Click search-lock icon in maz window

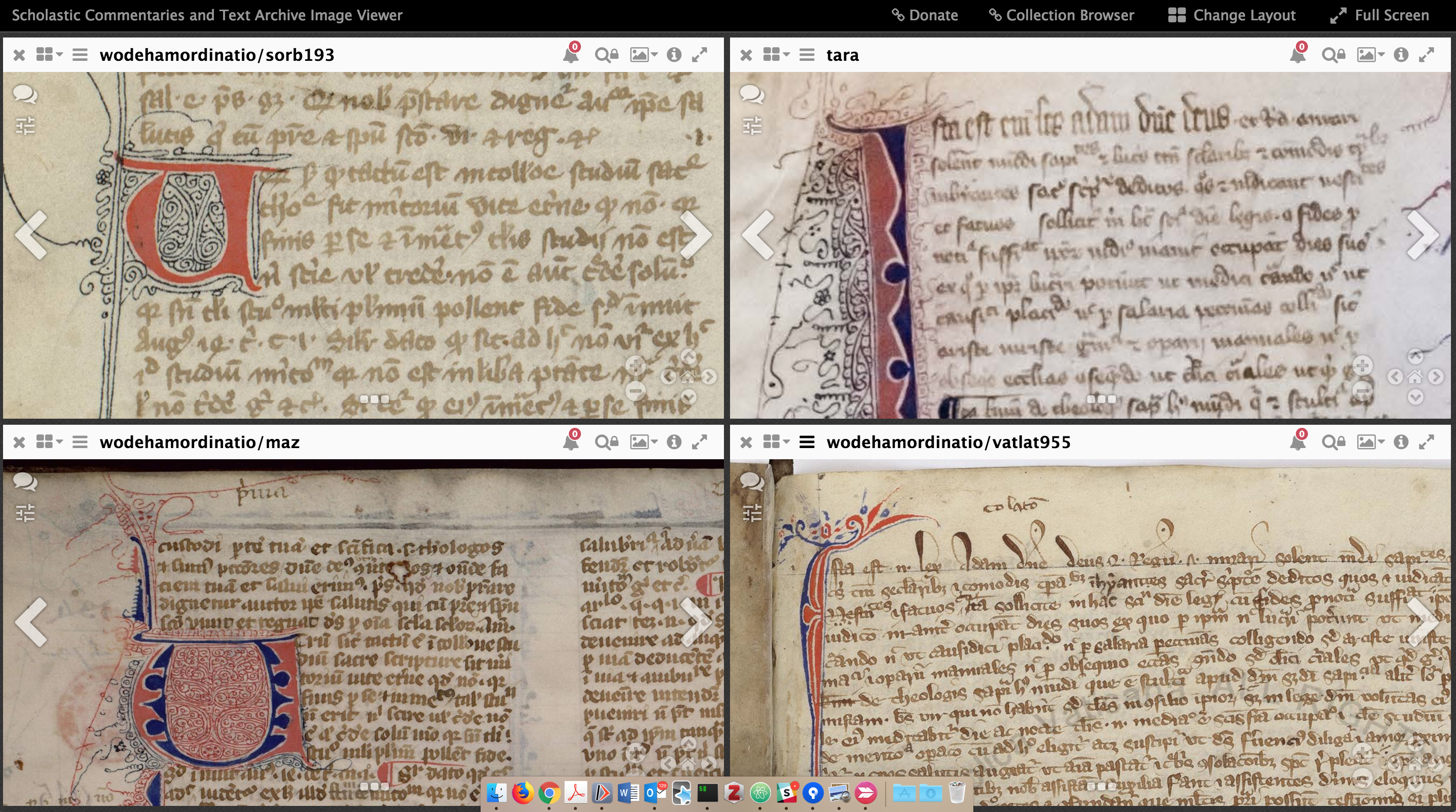(x=606, y=442)
